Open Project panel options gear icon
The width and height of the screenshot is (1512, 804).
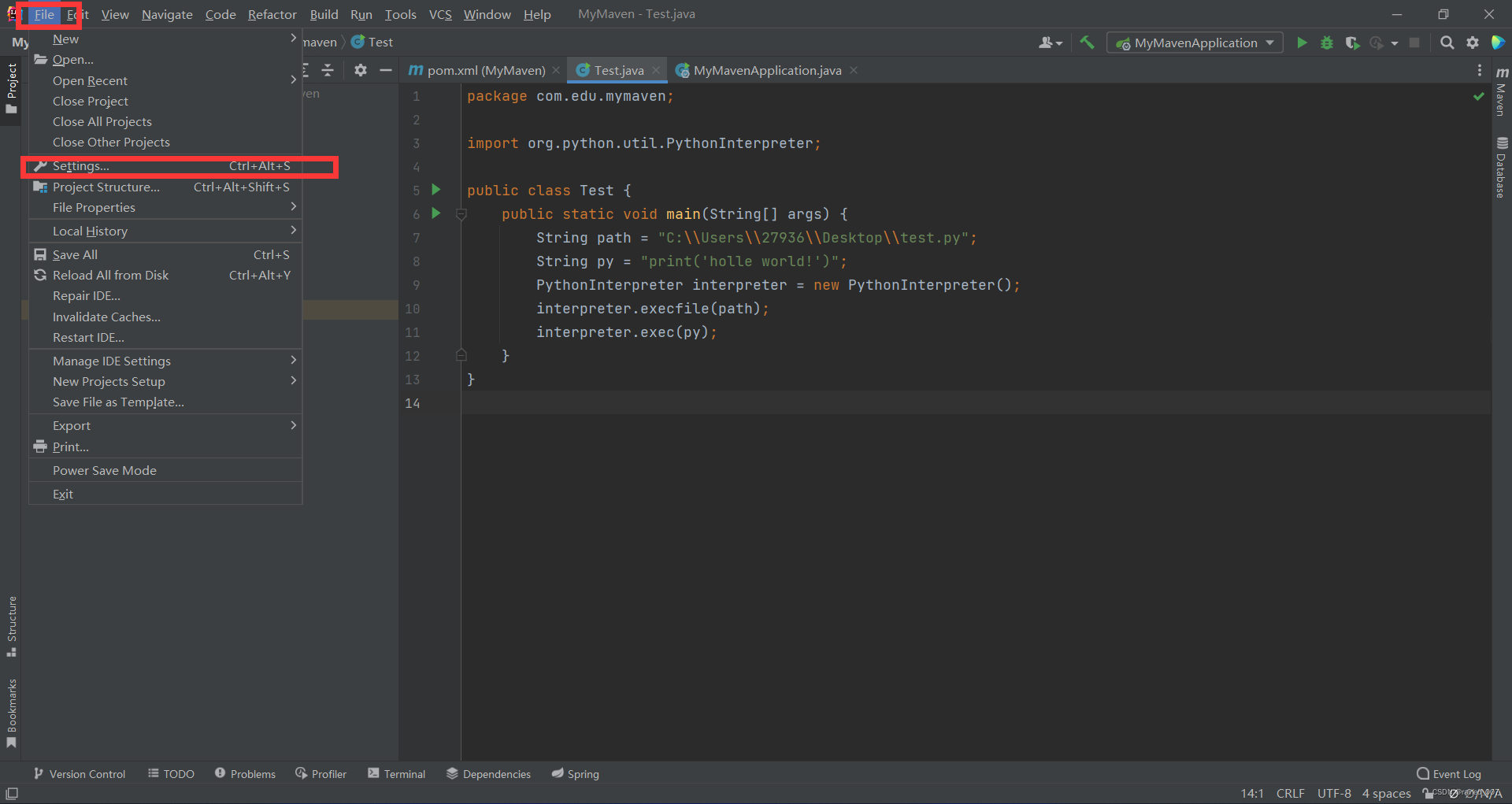click(x=360, y=70)
